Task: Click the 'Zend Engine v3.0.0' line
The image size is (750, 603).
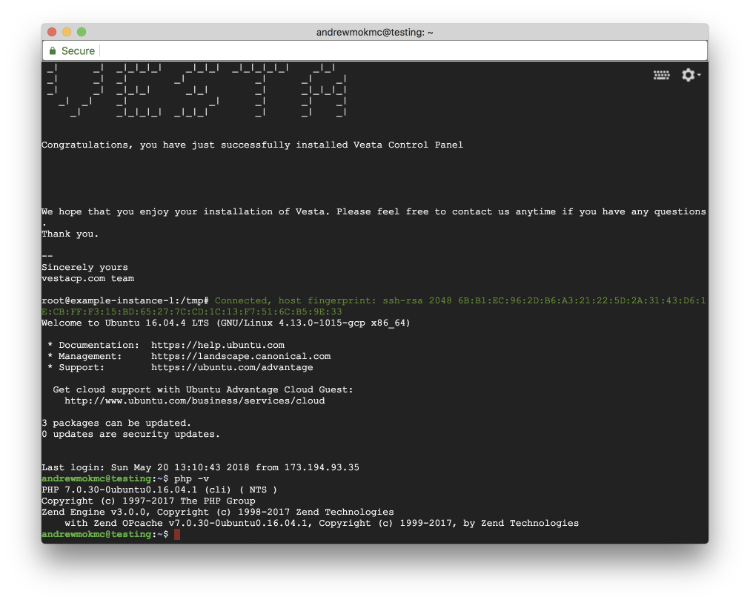Action: tap(218, 512)
